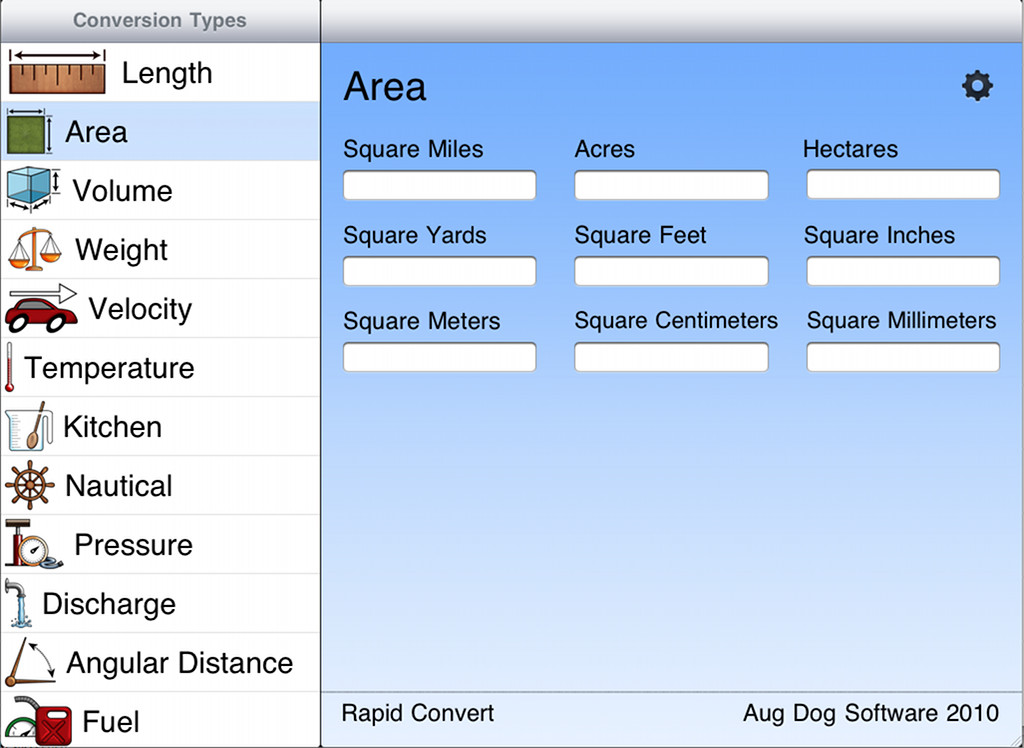Image resolution: width=1024 pixels, height=748 pixels.
Task: Click the red car Velocity icon
Action: click(41, 308)
